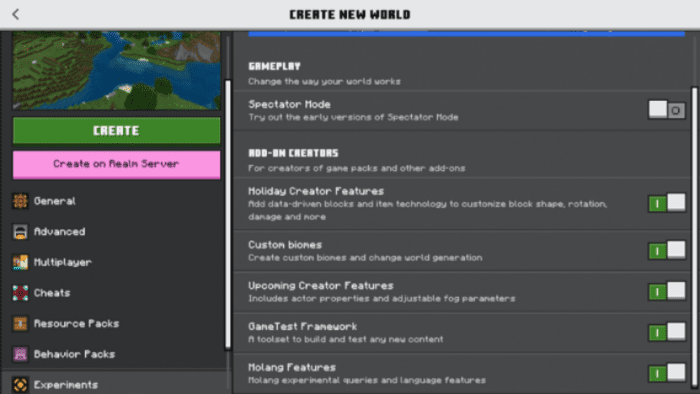700x394 pixels.
Task: Open the Multiplayer section icon
Action: click(x=20, y=262)
